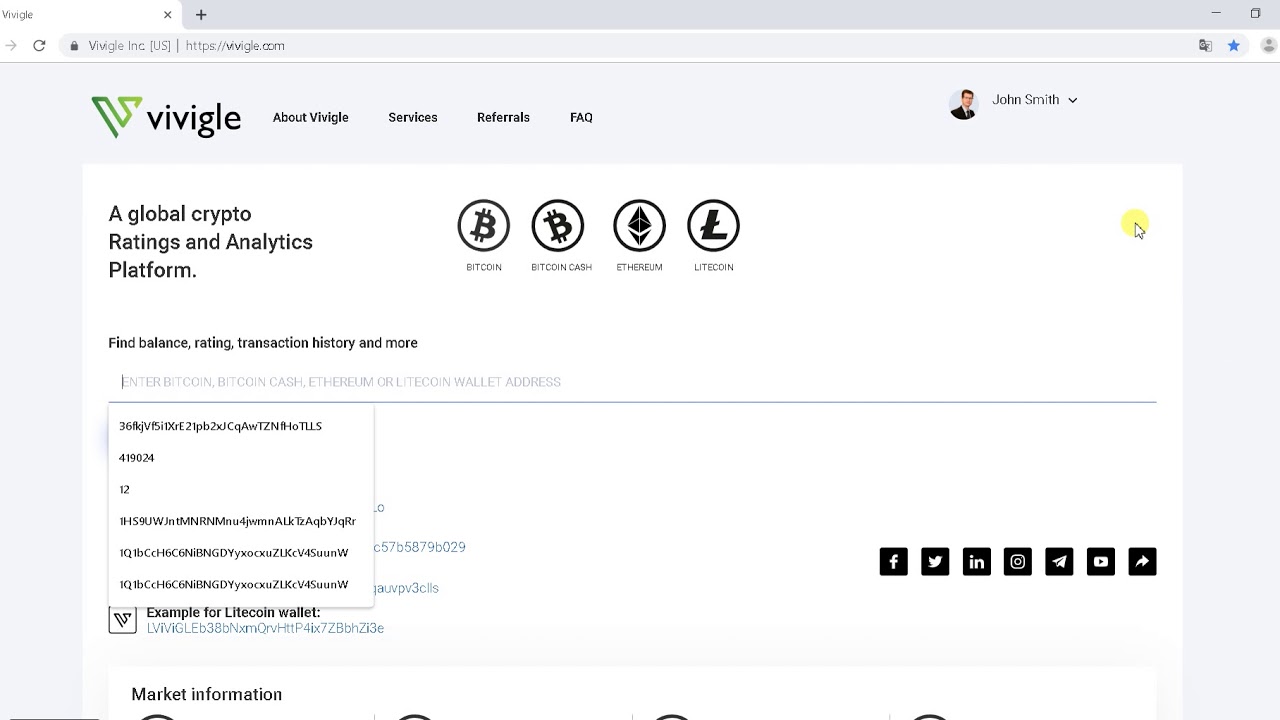Screen dimensions: 1280x720
Task: Open the browser translate icon
Action: coord(1206,46)
